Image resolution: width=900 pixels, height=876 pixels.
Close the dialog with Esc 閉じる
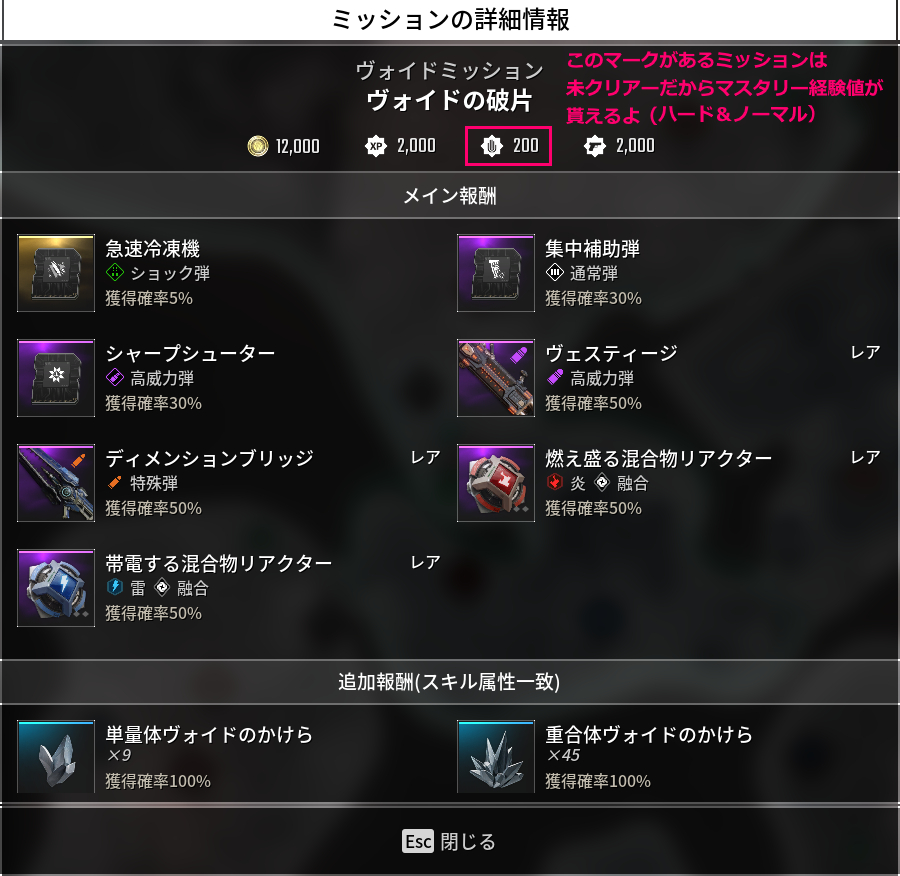pyautogui.click(x=449, y=842)
